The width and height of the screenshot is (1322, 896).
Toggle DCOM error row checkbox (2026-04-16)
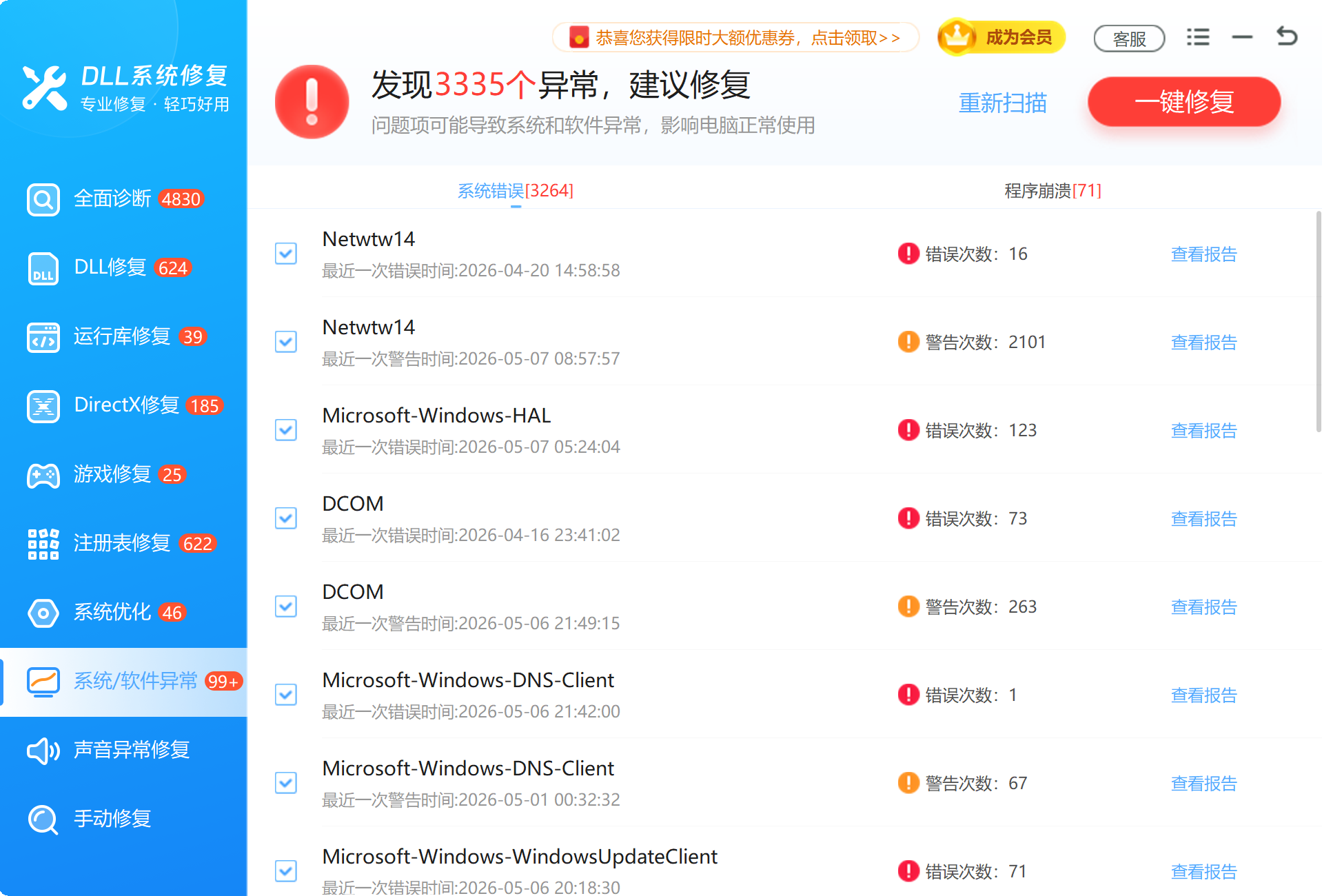[x=286, y=518]
